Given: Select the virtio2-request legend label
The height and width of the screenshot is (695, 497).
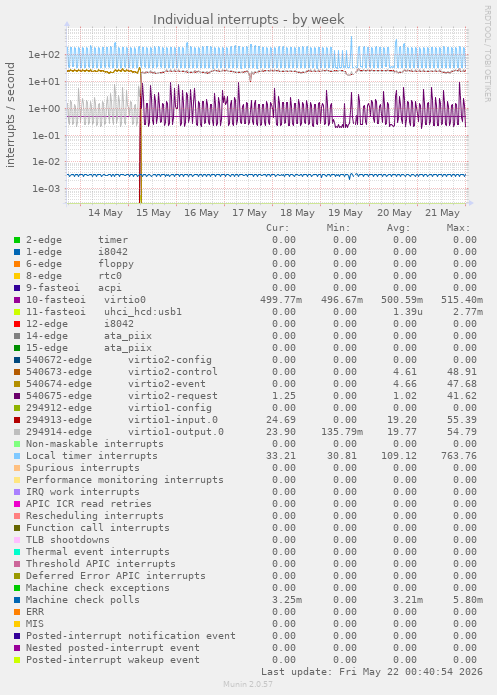Looking at the screenshot, I should tap(173, 396).
